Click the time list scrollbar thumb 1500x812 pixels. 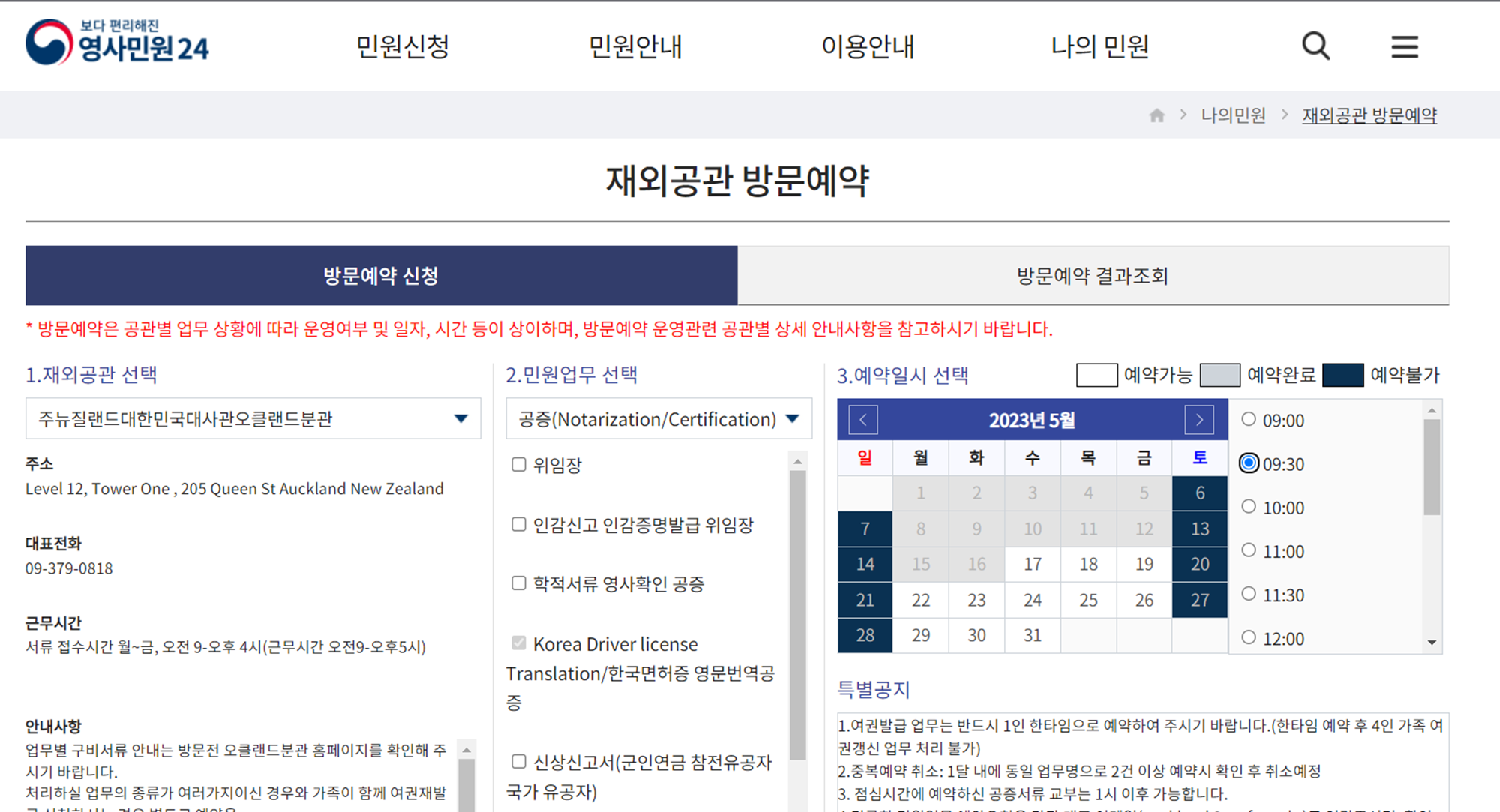1432,466
